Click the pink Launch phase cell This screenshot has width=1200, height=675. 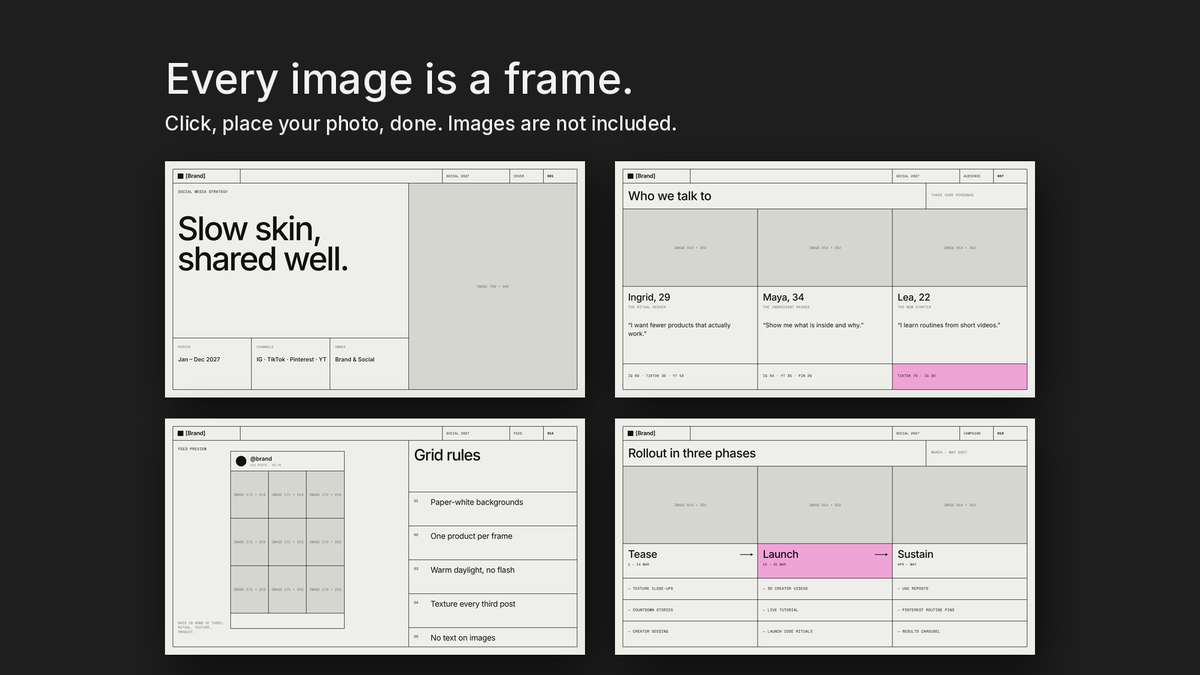pos(825,561)
